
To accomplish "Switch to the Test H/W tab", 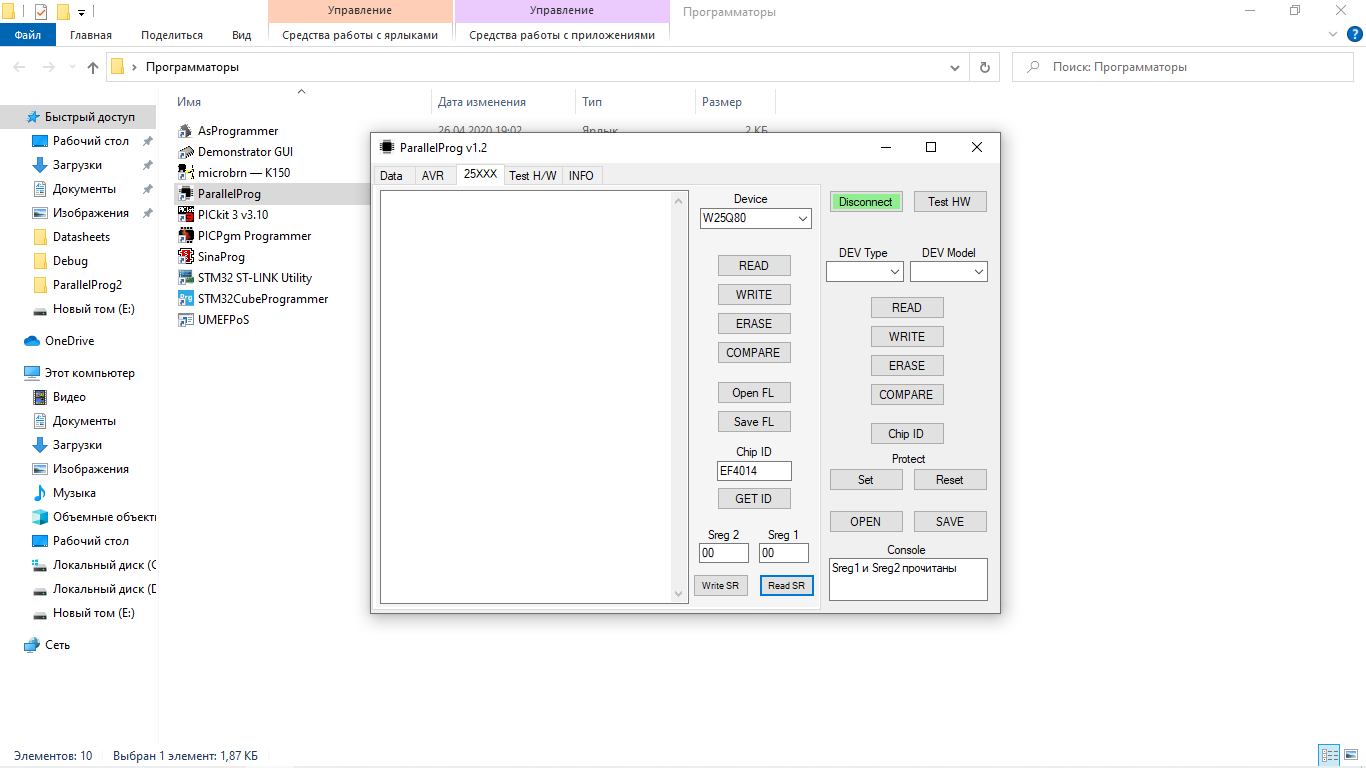I will pos(533,176).
